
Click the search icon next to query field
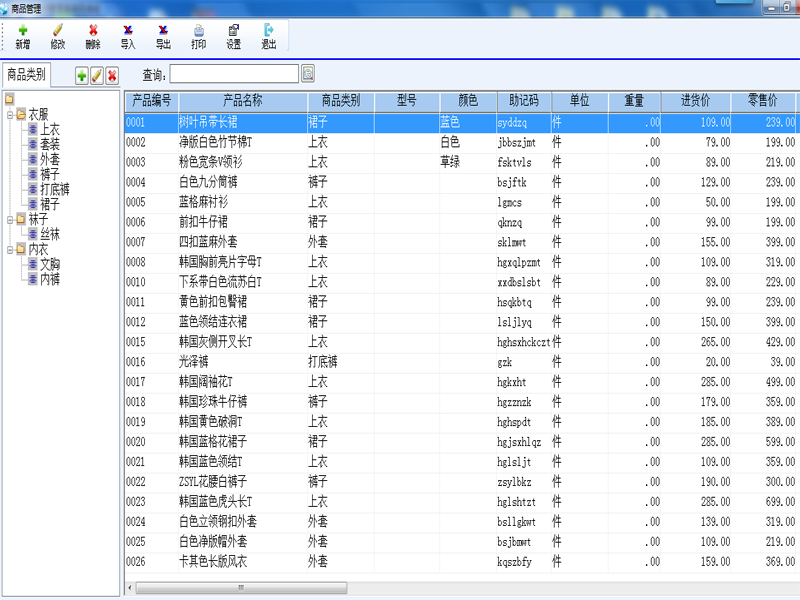[x=308, y=74]
